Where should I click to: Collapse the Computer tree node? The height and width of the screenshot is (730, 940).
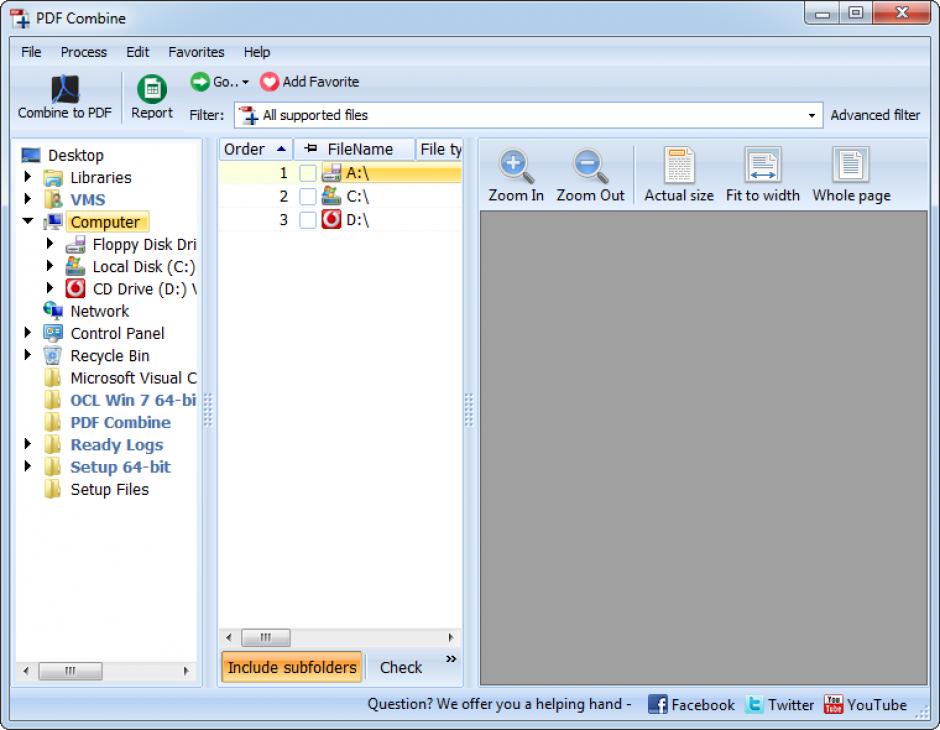click(x=28, y=222)
